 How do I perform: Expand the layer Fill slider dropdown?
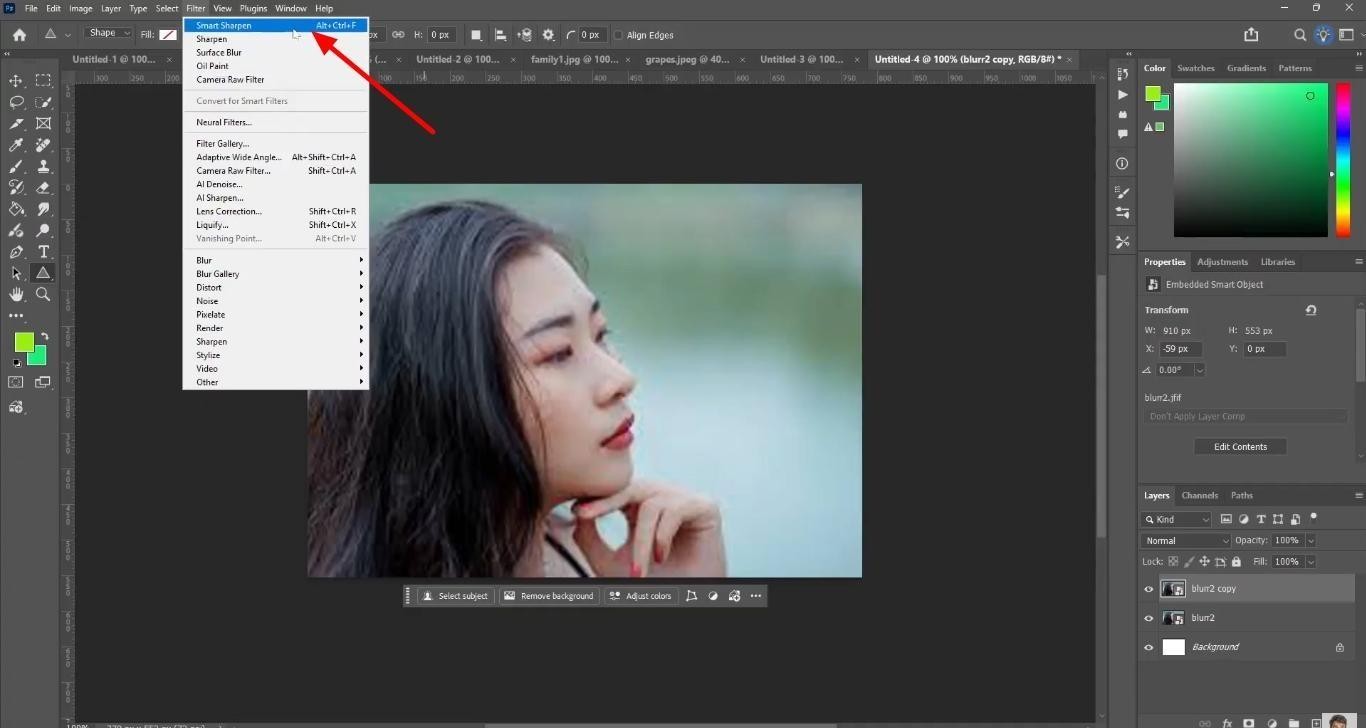tap(1310, 562)
